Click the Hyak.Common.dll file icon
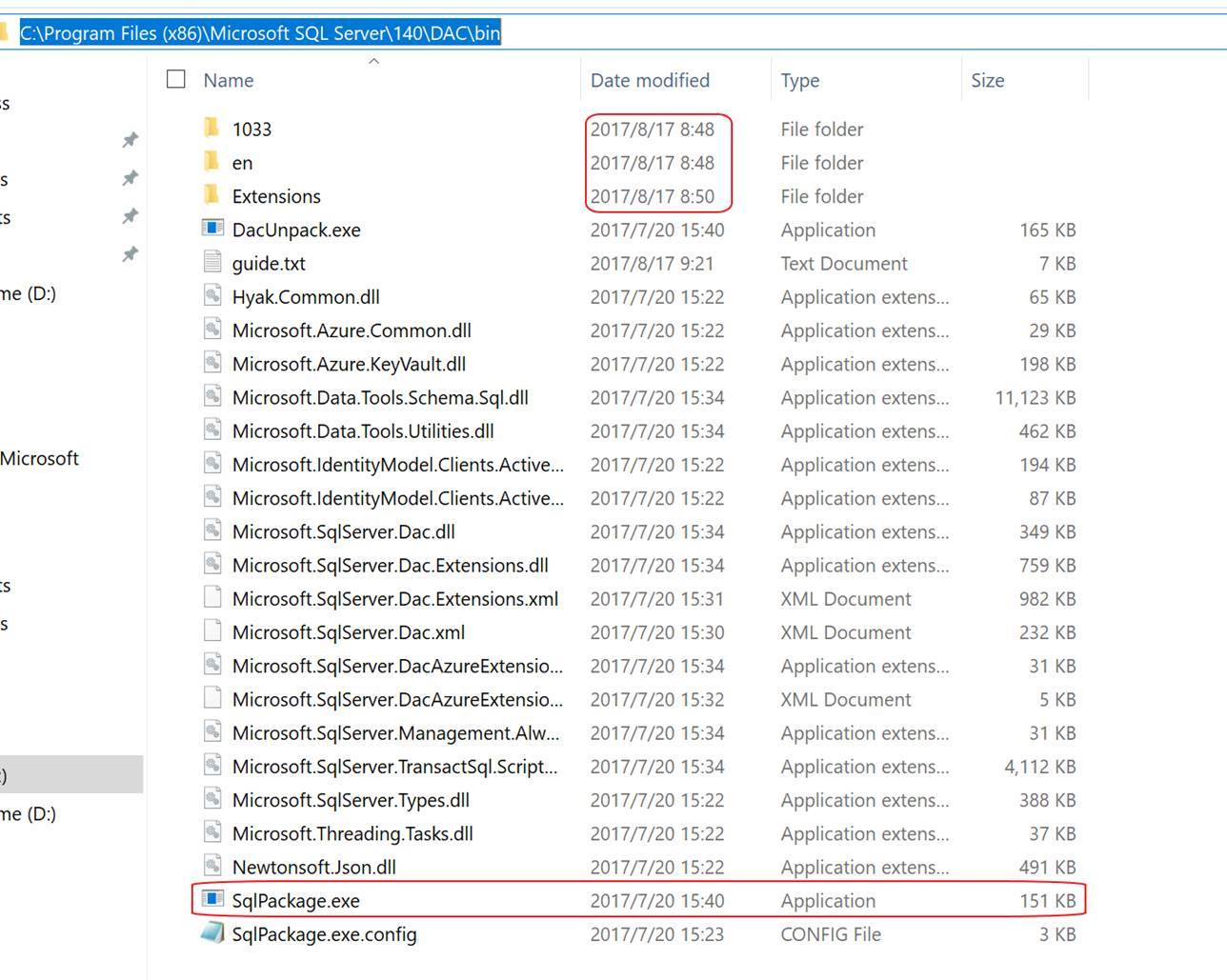The height and width of the screenshot is (980, 1227). [212, 297]
